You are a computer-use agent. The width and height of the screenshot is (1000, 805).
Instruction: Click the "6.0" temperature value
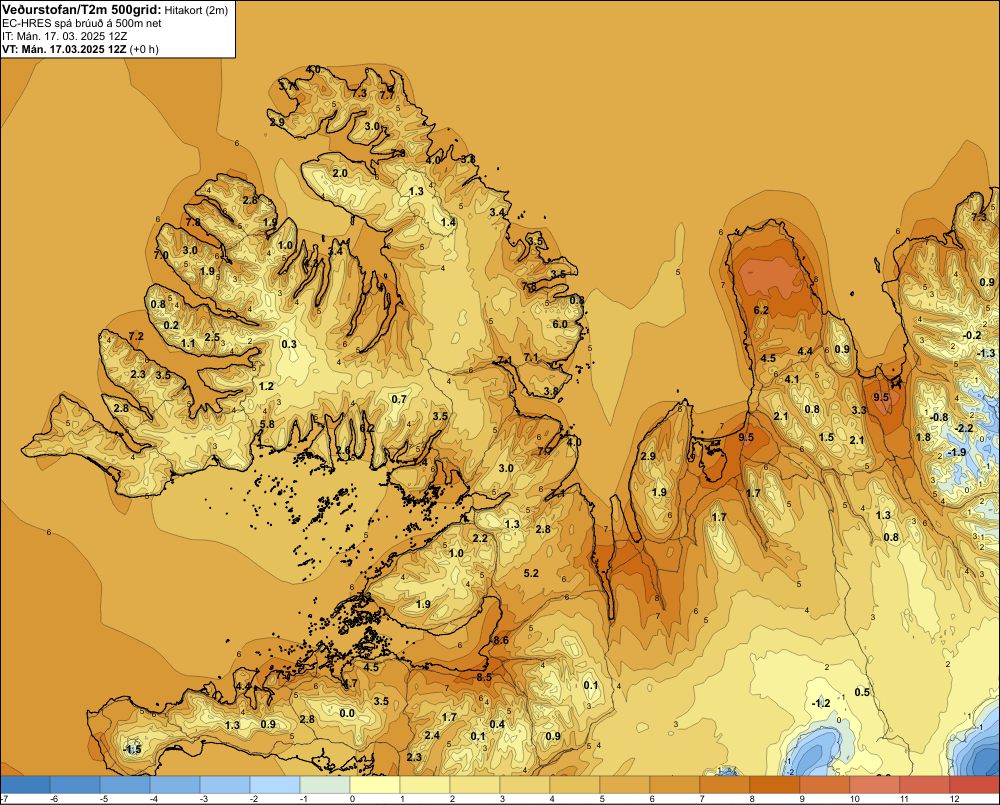click(559, 324)
